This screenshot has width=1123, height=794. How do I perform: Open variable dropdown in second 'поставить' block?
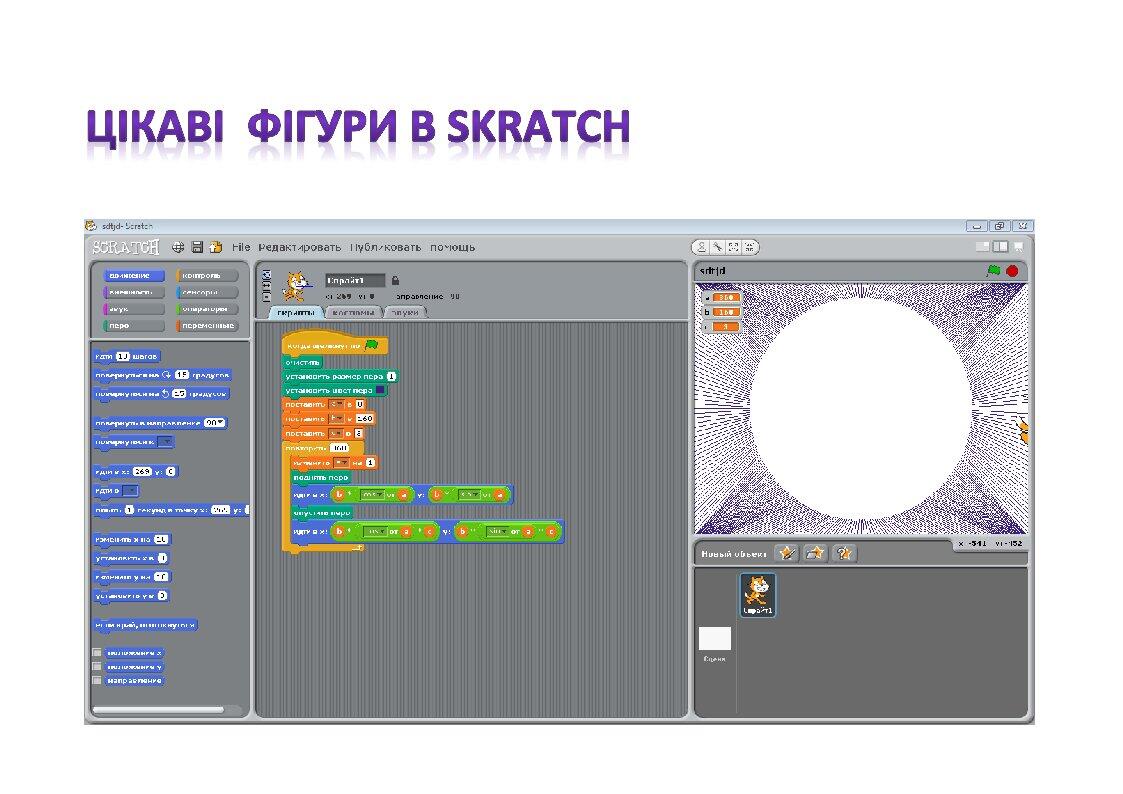[x=336, y=419]
